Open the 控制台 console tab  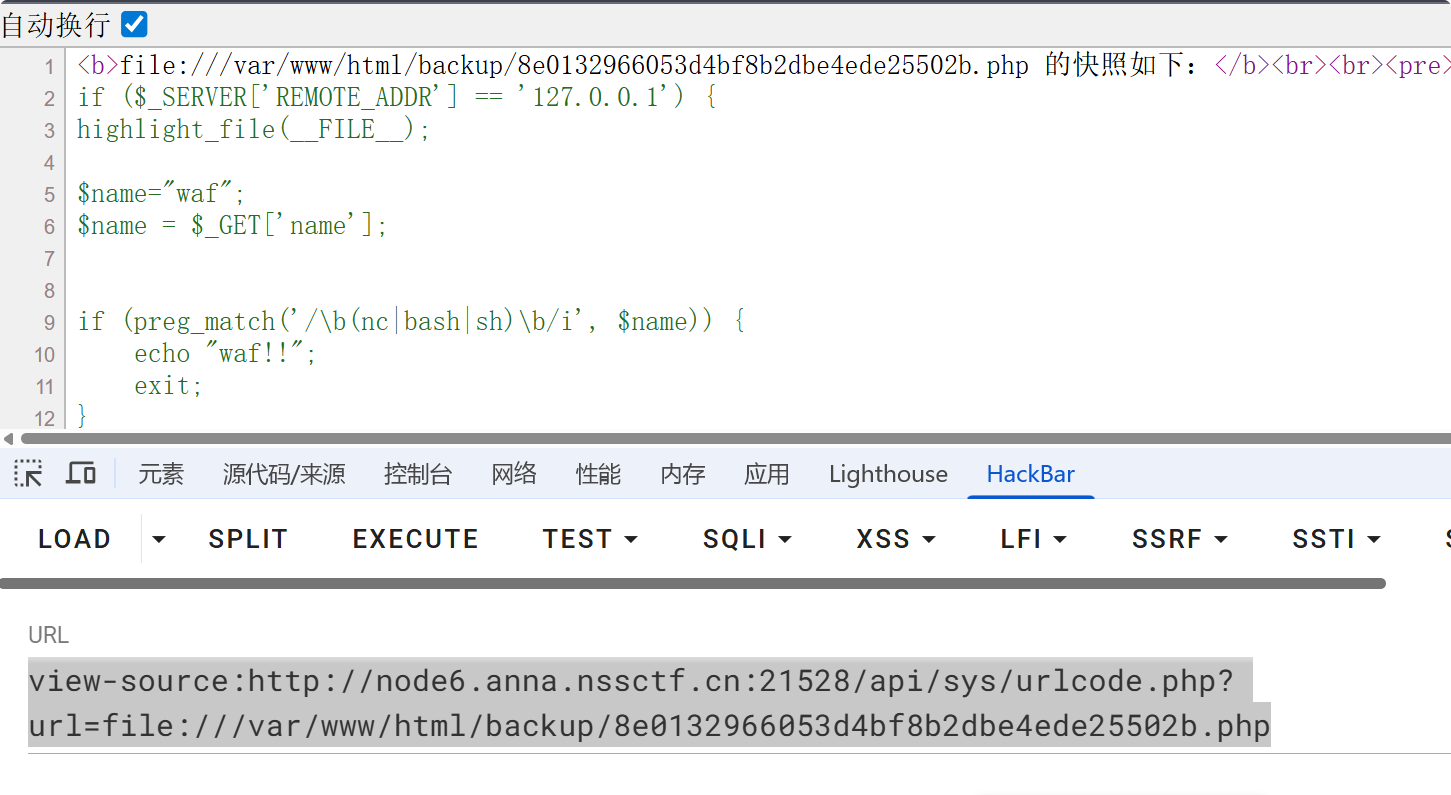tap(418, 474)
